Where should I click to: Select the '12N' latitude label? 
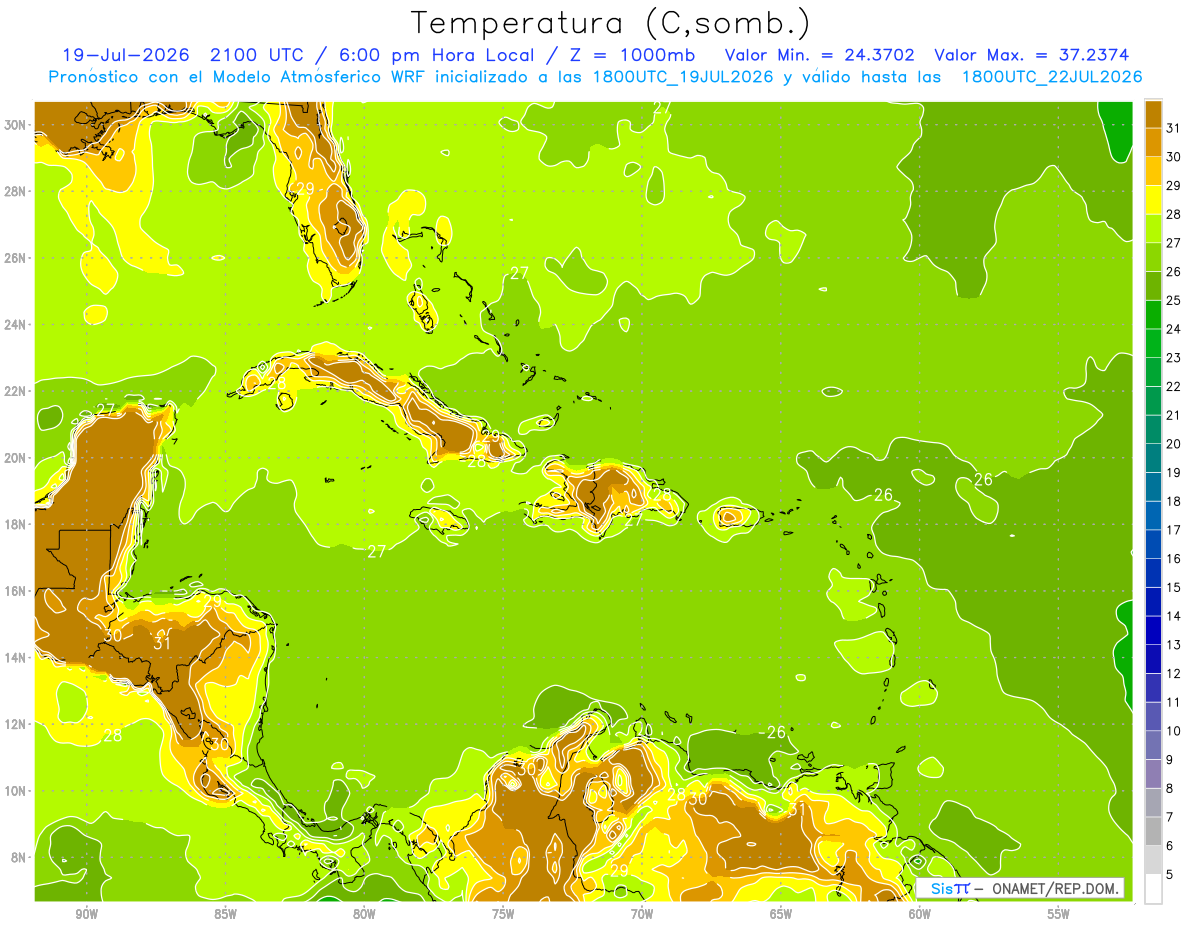click(17, 724)
